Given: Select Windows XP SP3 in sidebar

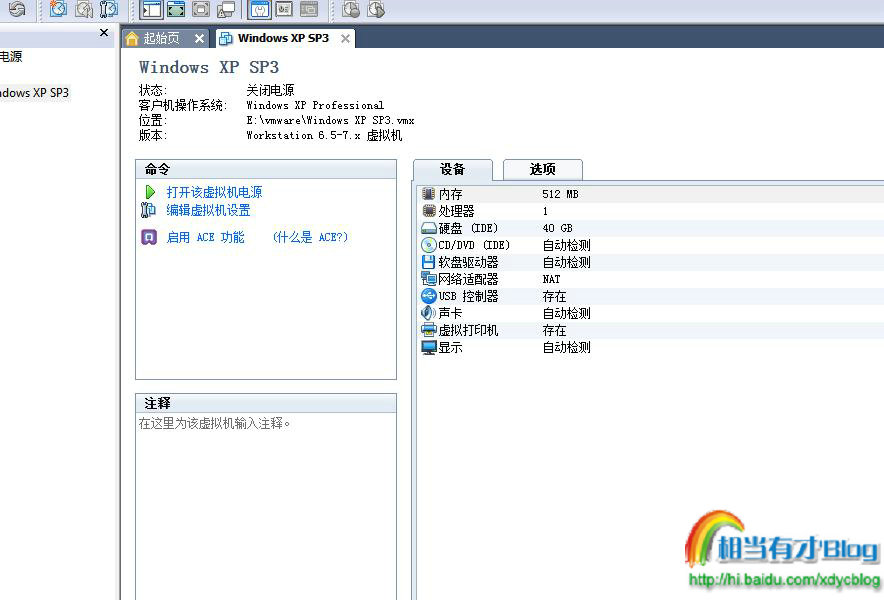Looking at the screenshot, I should coord(34,93).
